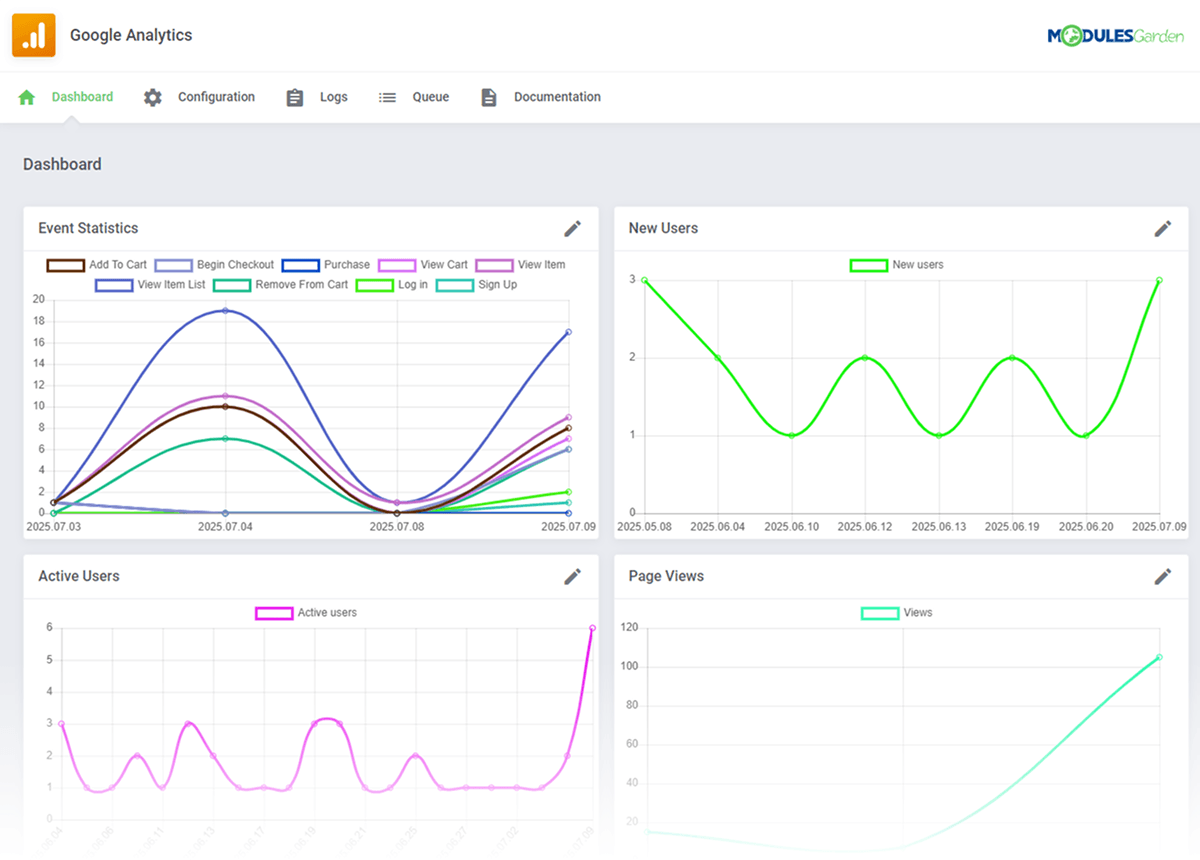Hide the Log in legend series
1200x860 pixels.
coord(392,285)
